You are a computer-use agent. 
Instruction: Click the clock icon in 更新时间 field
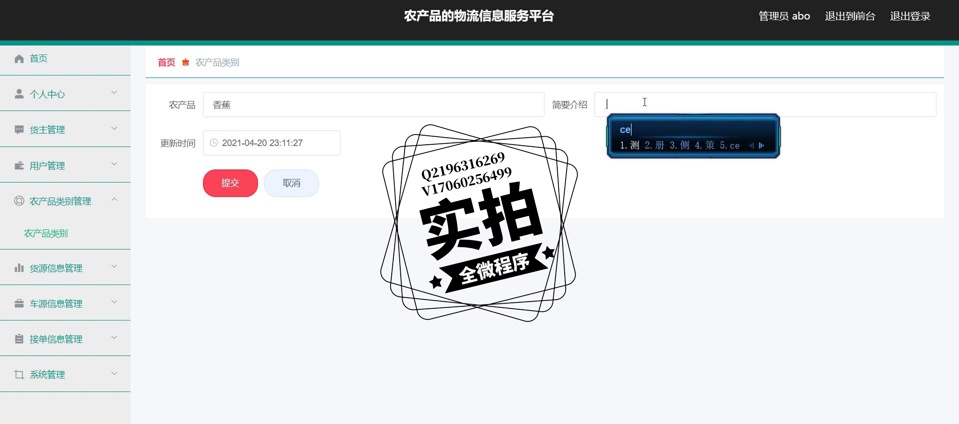[213, 143]
